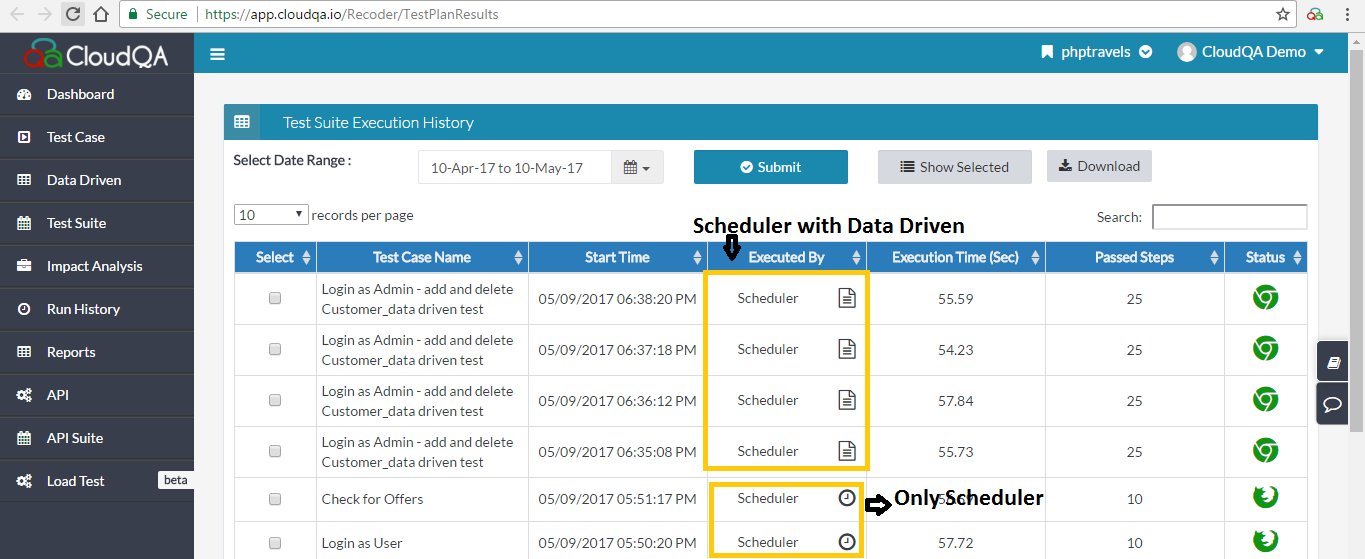
Task: Click the Download button
Action: 1099,166
